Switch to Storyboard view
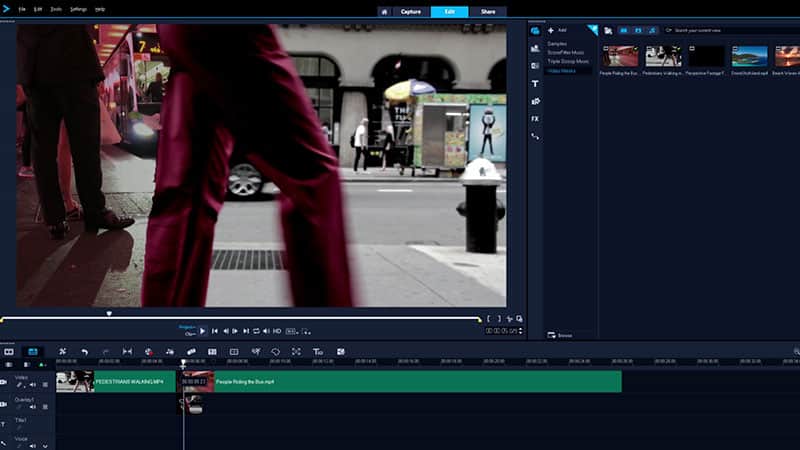The width and height of the screenshot is (800, 450). (9, 352)
